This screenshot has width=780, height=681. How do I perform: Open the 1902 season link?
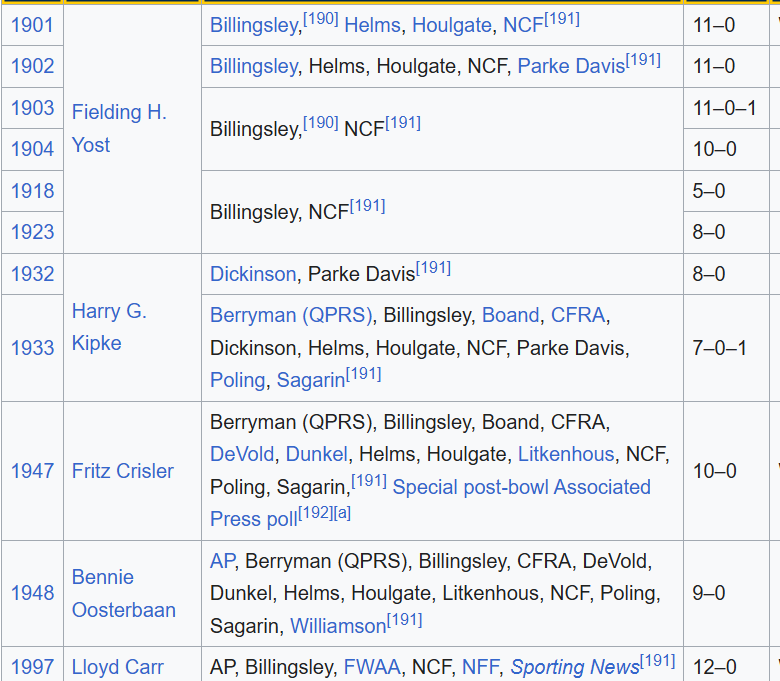(32, 66)
